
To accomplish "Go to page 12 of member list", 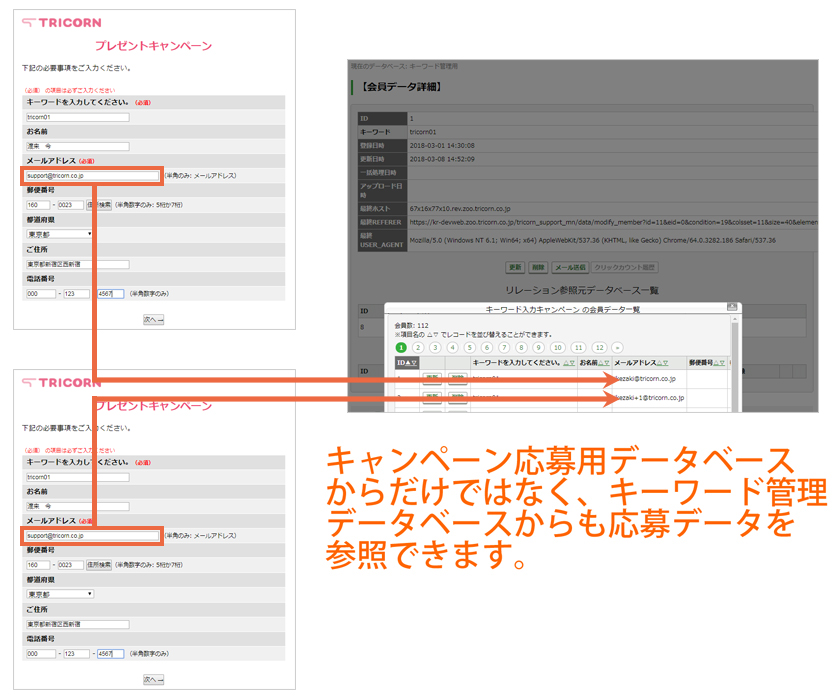I will tap(599, 348).
